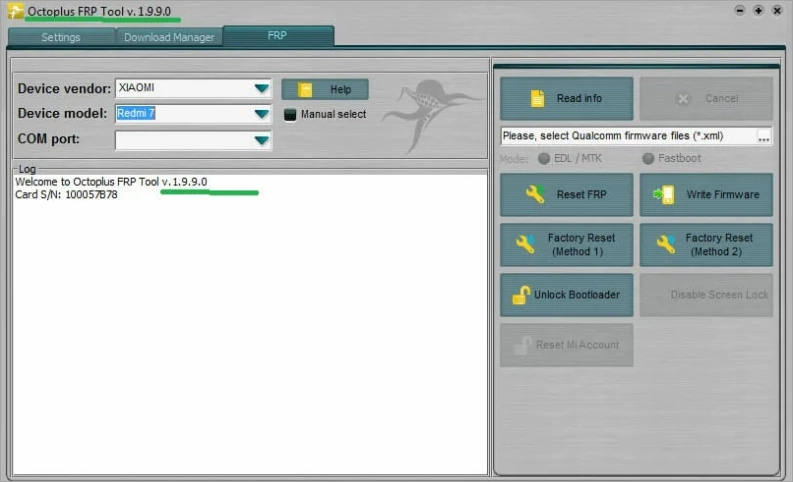Open the Download Manager tab
This screenshot has width=793, height=482.
(169, 37)
